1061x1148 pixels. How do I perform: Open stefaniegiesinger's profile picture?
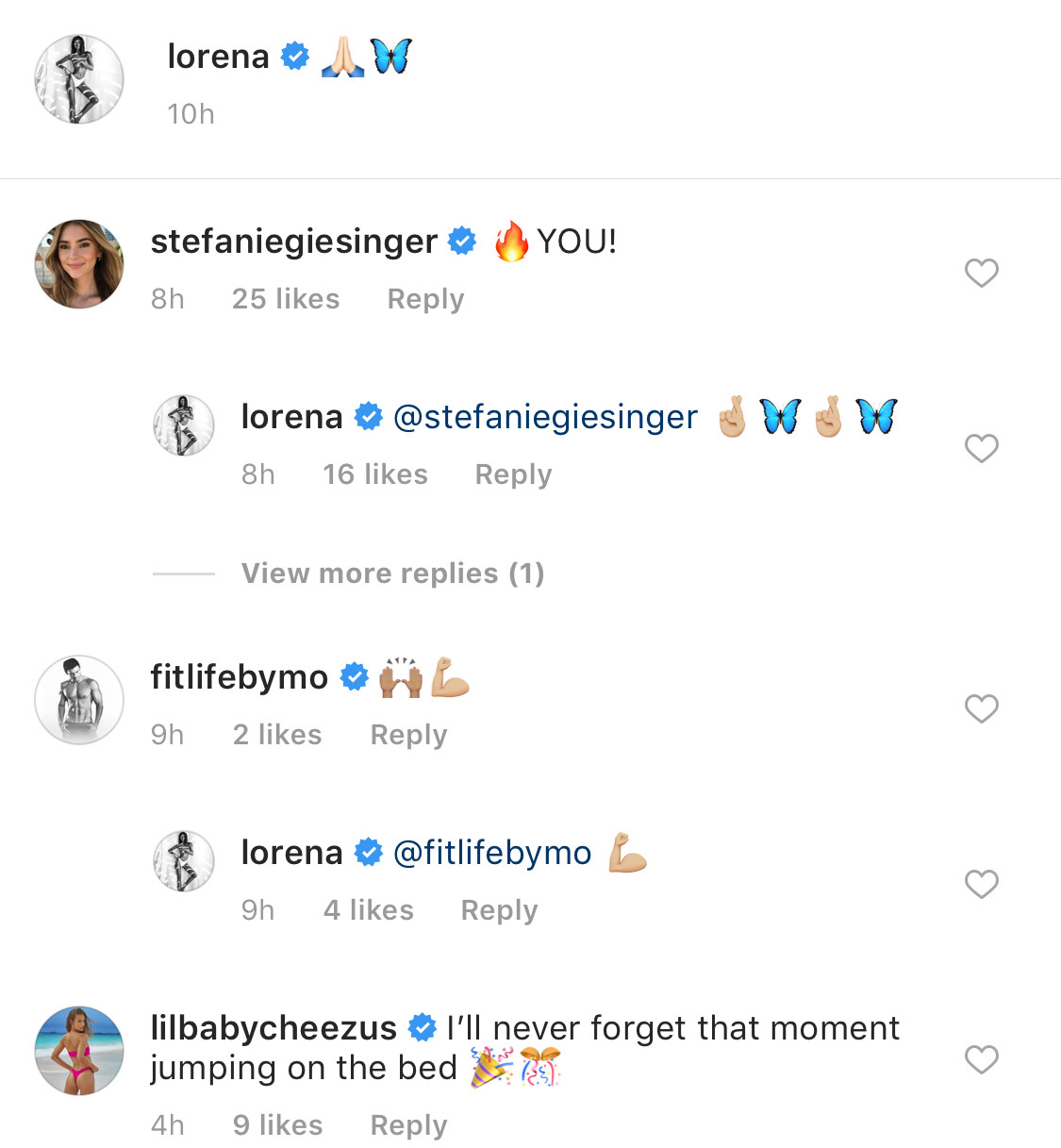(x=79, y=264)
